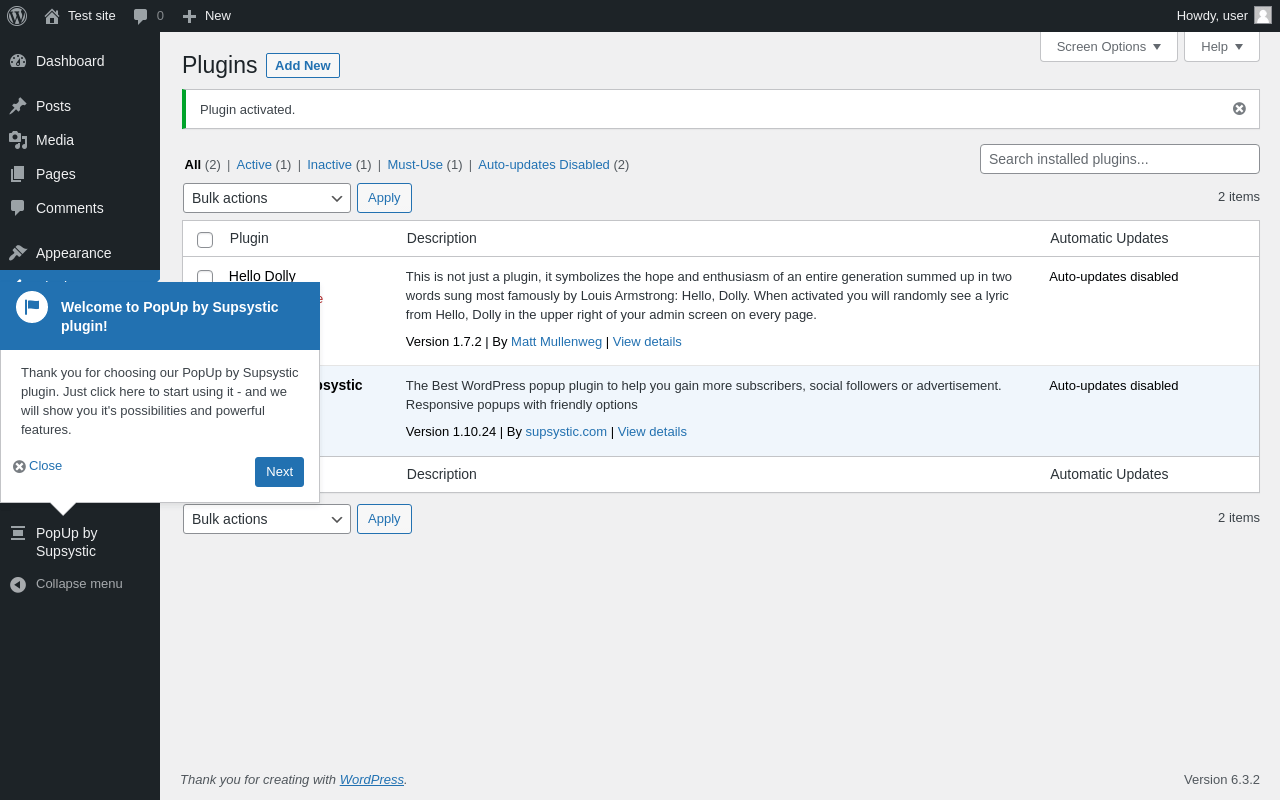This screenshot has width=1280, height=800.
Task: Click the PopUp by Supsystic menu icon
Action: 18,533
